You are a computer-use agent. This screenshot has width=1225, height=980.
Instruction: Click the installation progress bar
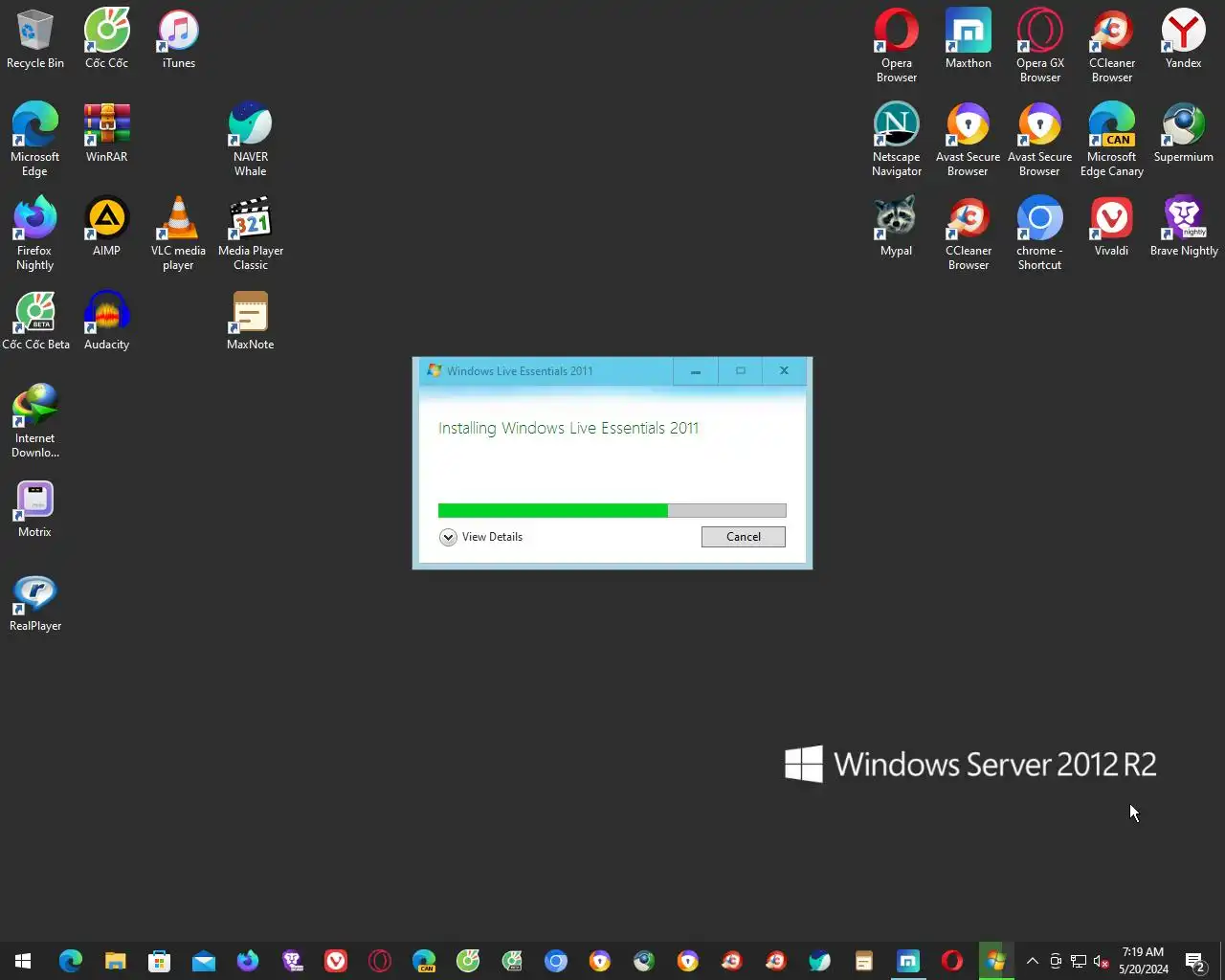[612, 510]
